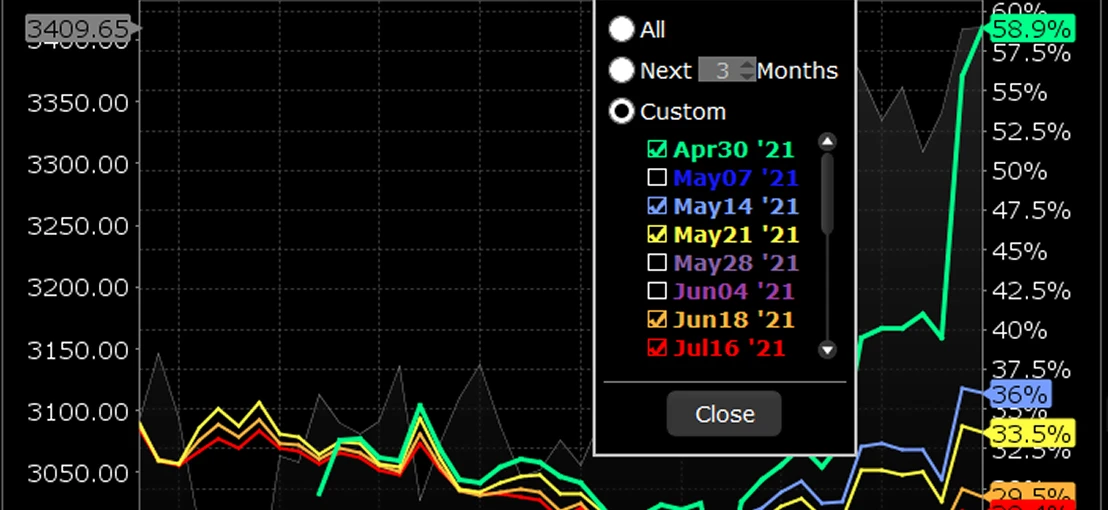Click the expiry list scroll up arrow
Image resolution: width=1108 pixels, height=510 pixels.
tap(827, 141)
